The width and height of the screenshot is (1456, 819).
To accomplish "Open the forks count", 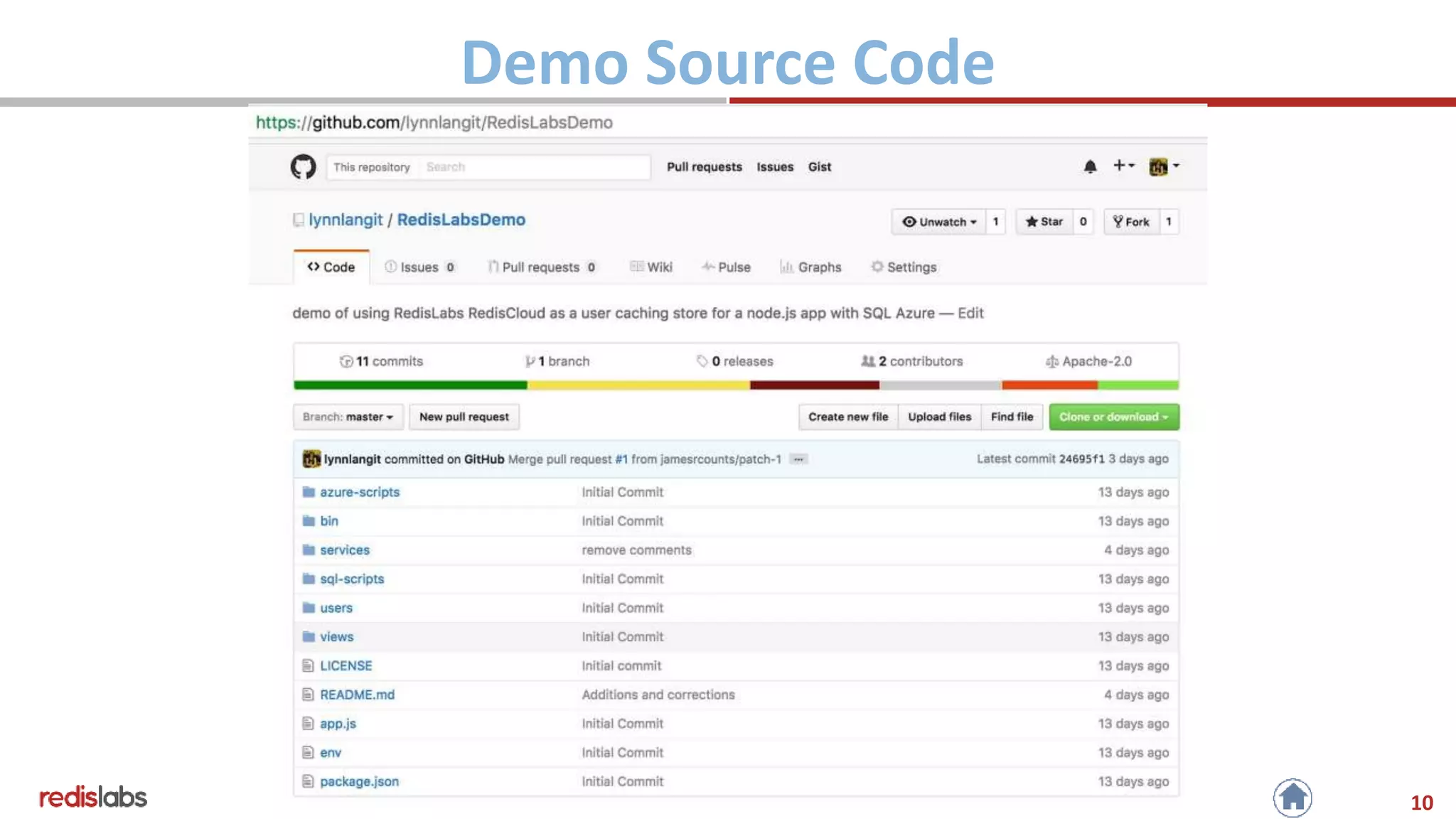I will pos(1169,222).
